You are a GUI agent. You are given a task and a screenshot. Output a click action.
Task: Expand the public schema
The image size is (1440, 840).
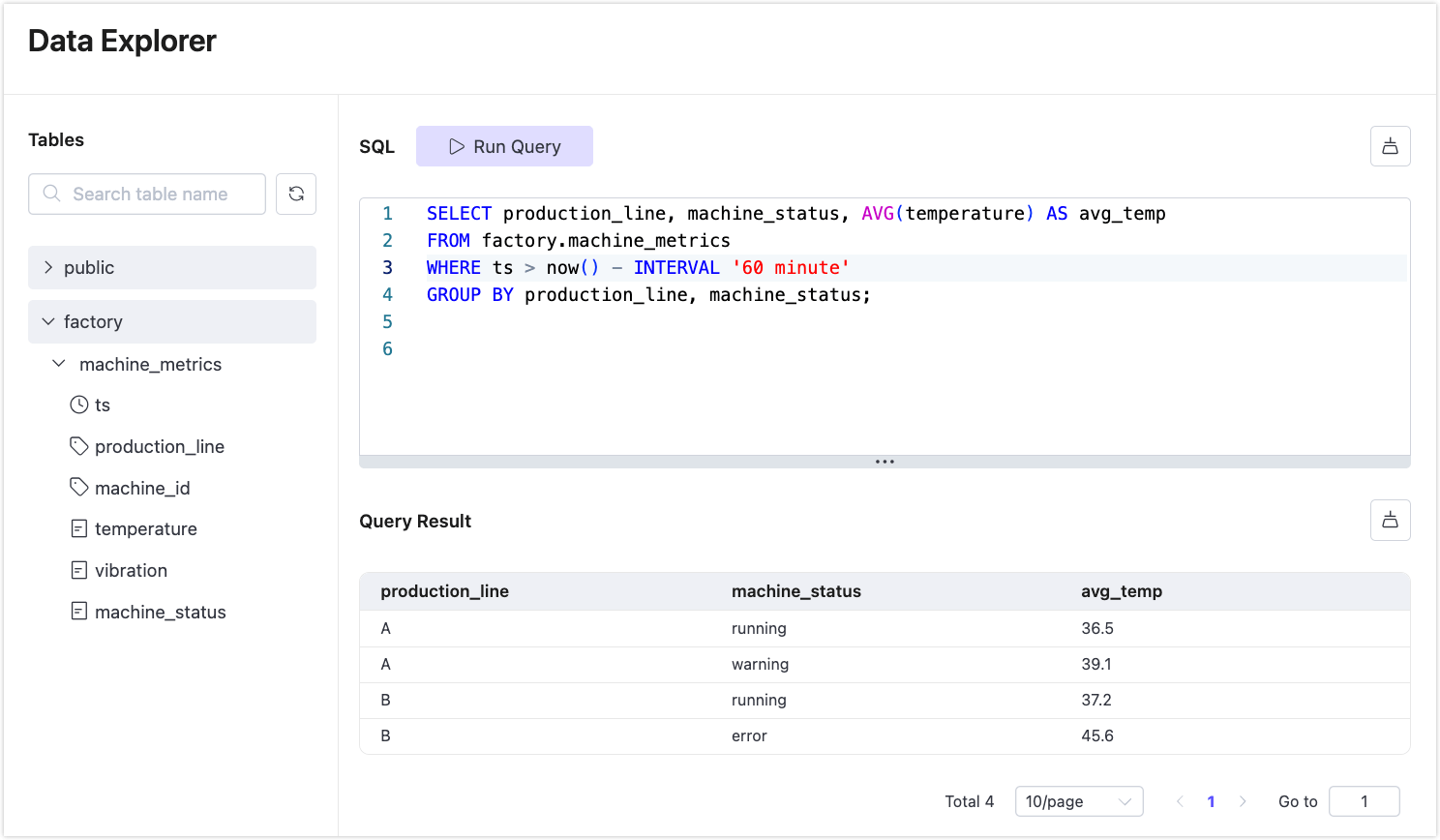click(x=48, y=267)
